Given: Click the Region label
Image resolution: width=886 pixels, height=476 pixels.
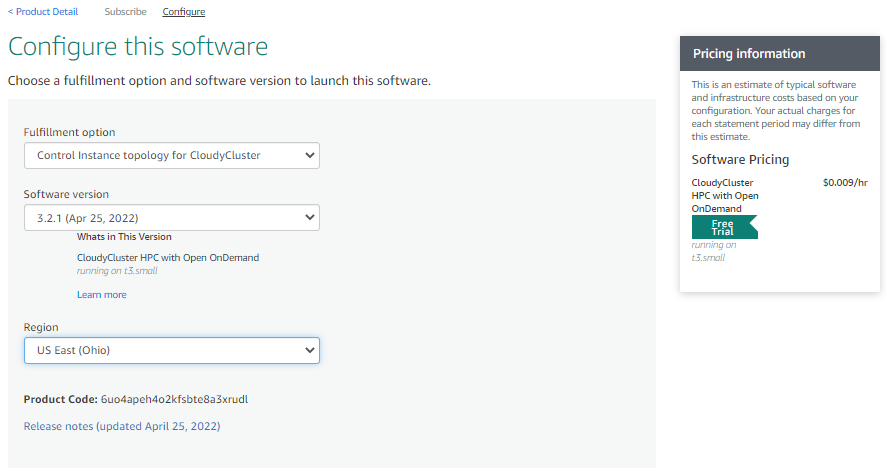Looking at the screenshot, I should [x=41, y=327].
